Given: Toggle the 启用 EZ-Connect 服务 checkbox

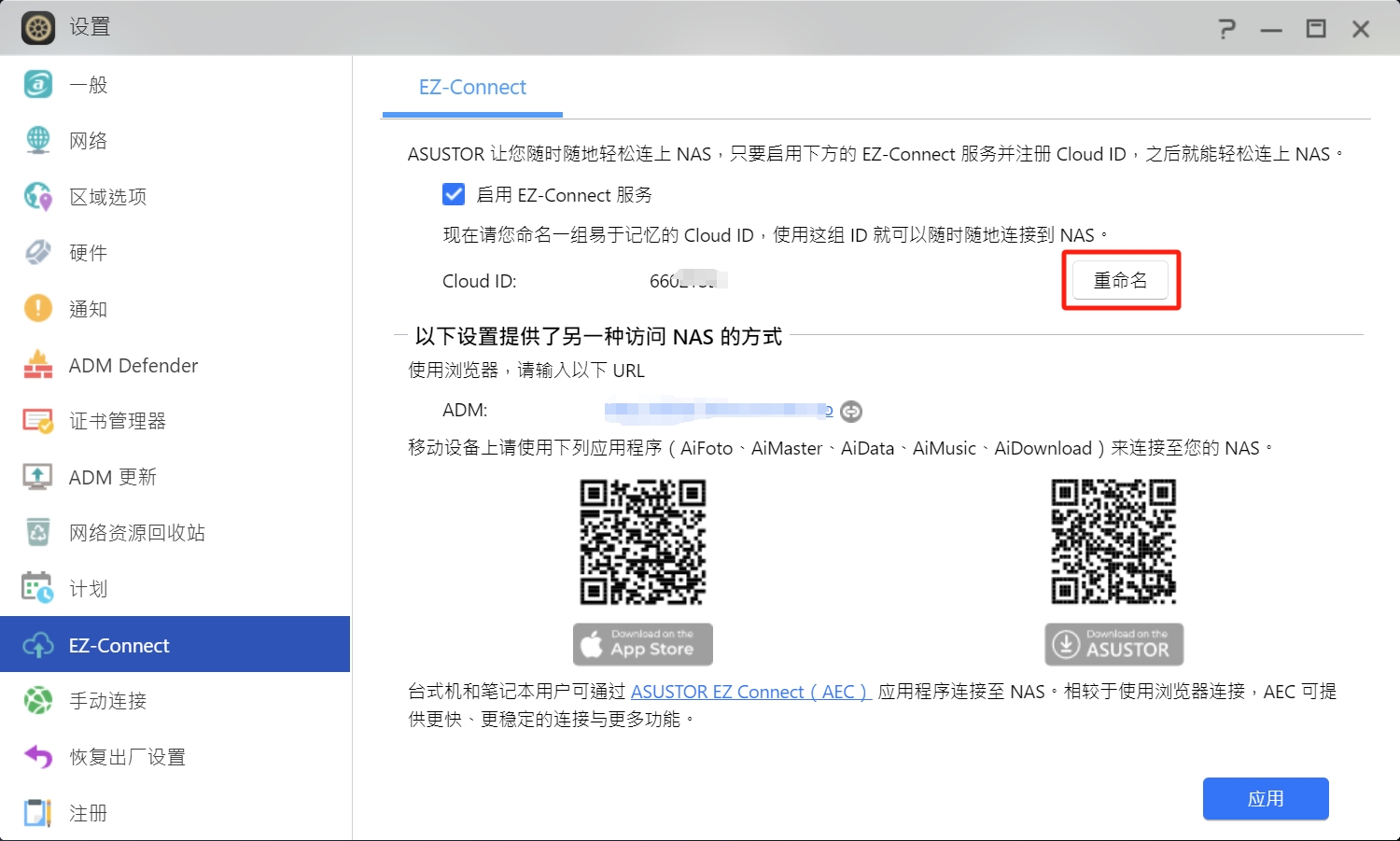Looking at the screenshot, I should click(x=454, y=194).
